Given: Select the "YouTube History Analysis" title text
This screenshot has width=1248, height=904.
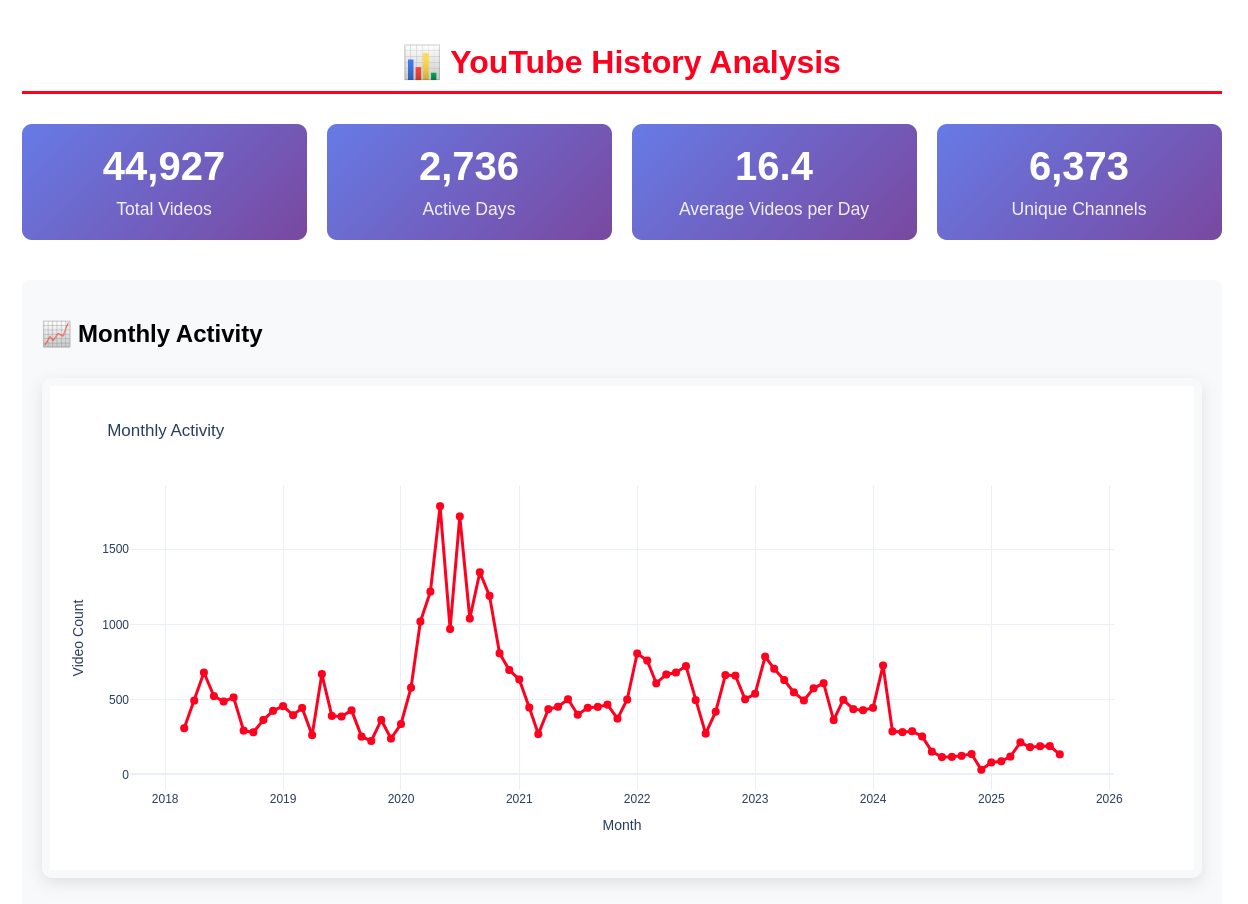Looking at the screenshot, I should click(x=645, y=62).
